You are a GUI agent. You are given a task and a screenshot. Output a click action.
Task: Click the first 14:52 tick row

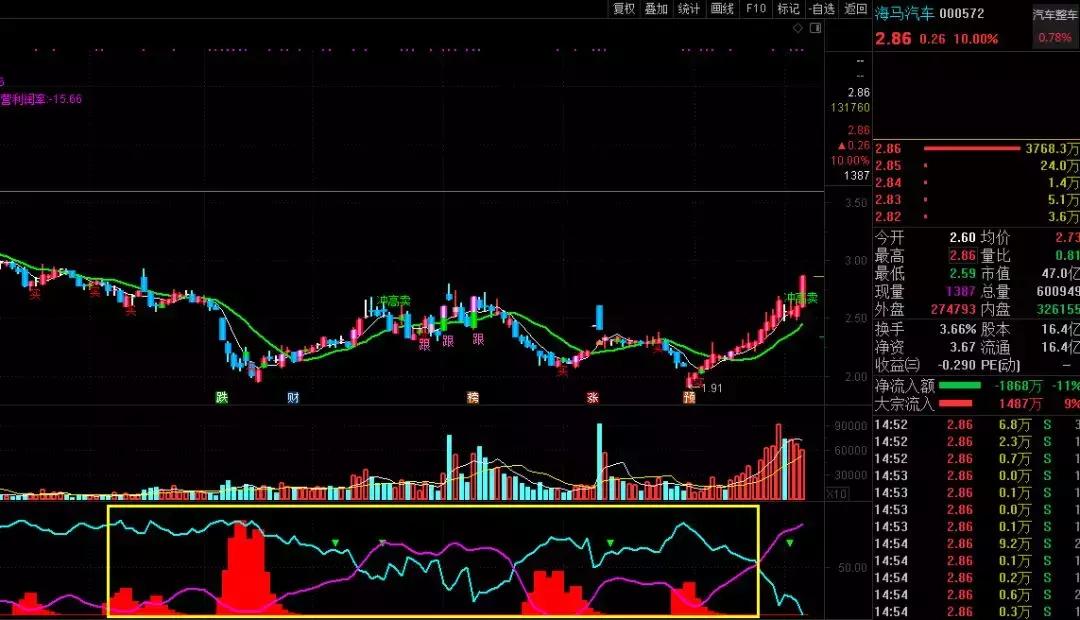click(x=976, y=425)
